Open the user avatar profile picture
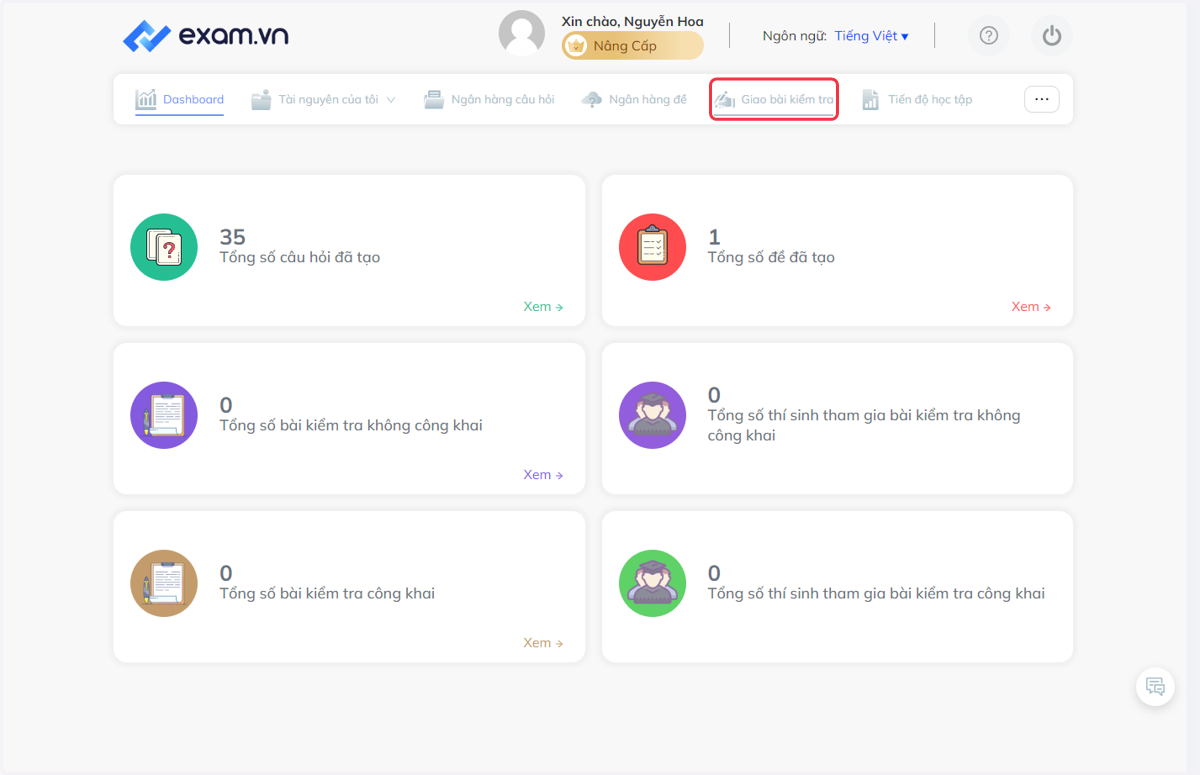Screen dimensions: 1200x775 tap(522, 34)
